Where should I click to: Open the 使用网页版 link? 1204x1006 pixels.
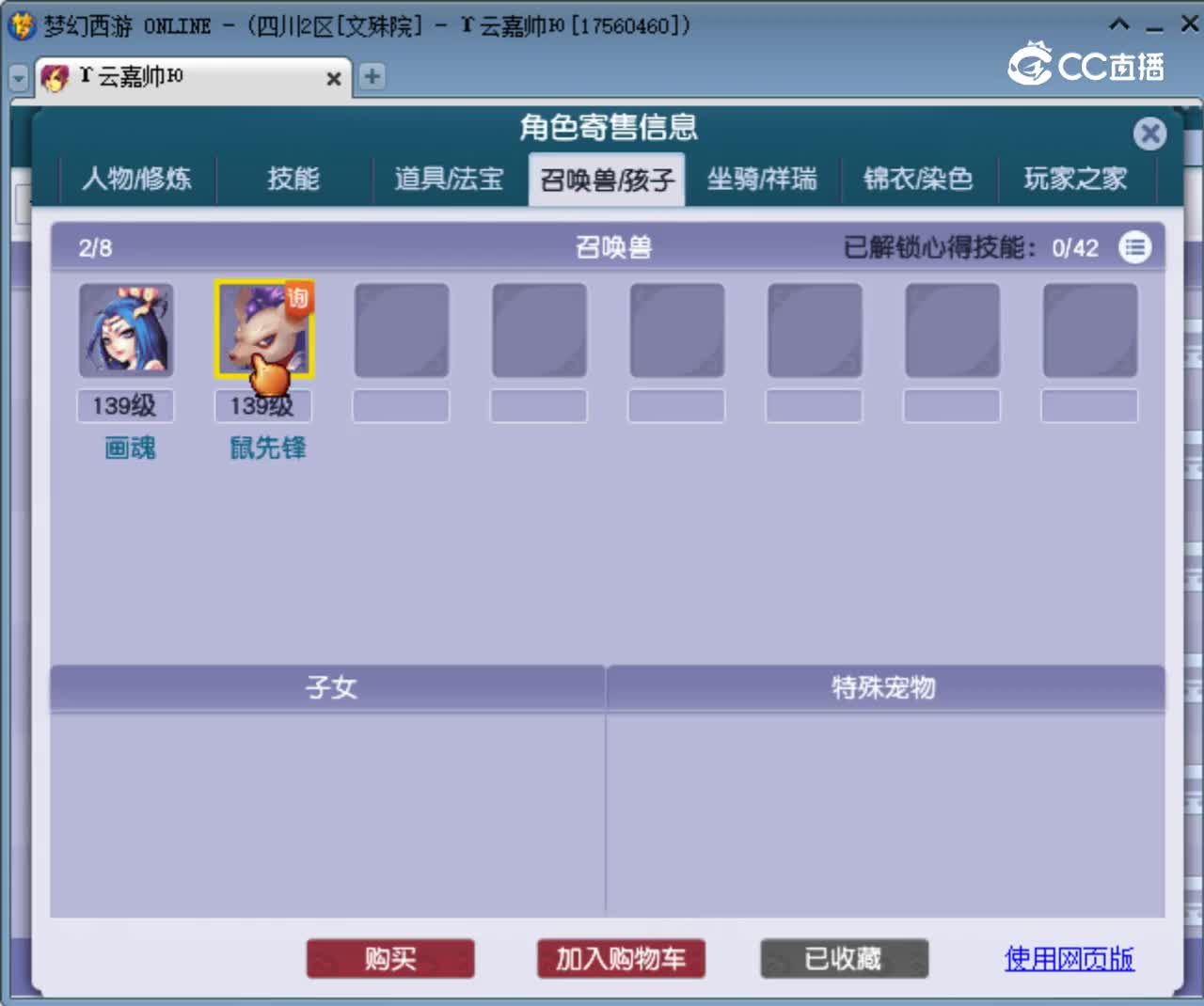(x=1069, y=959)
